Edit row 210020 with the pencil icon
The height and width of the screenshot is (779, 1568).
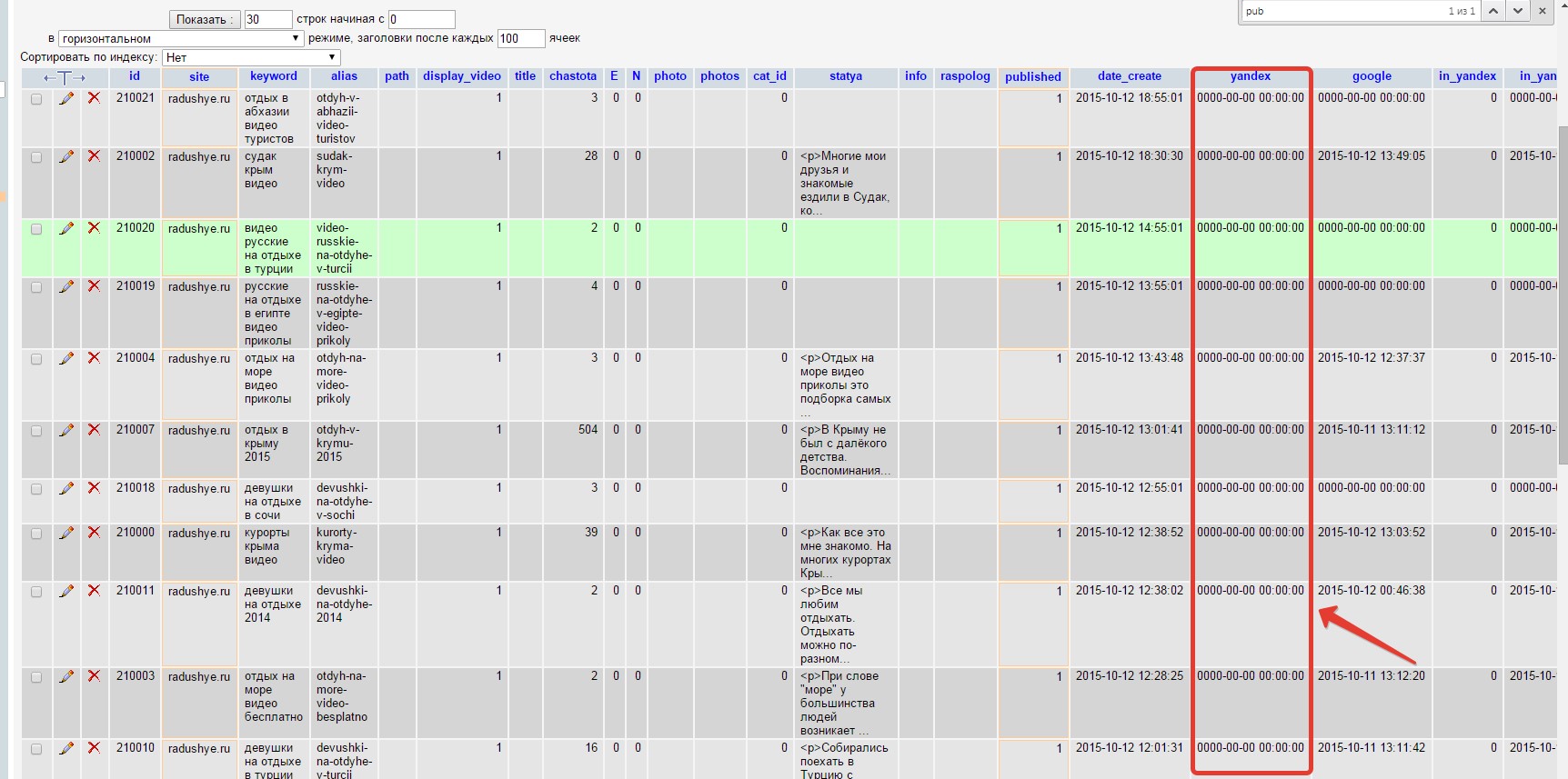point(66,228)
